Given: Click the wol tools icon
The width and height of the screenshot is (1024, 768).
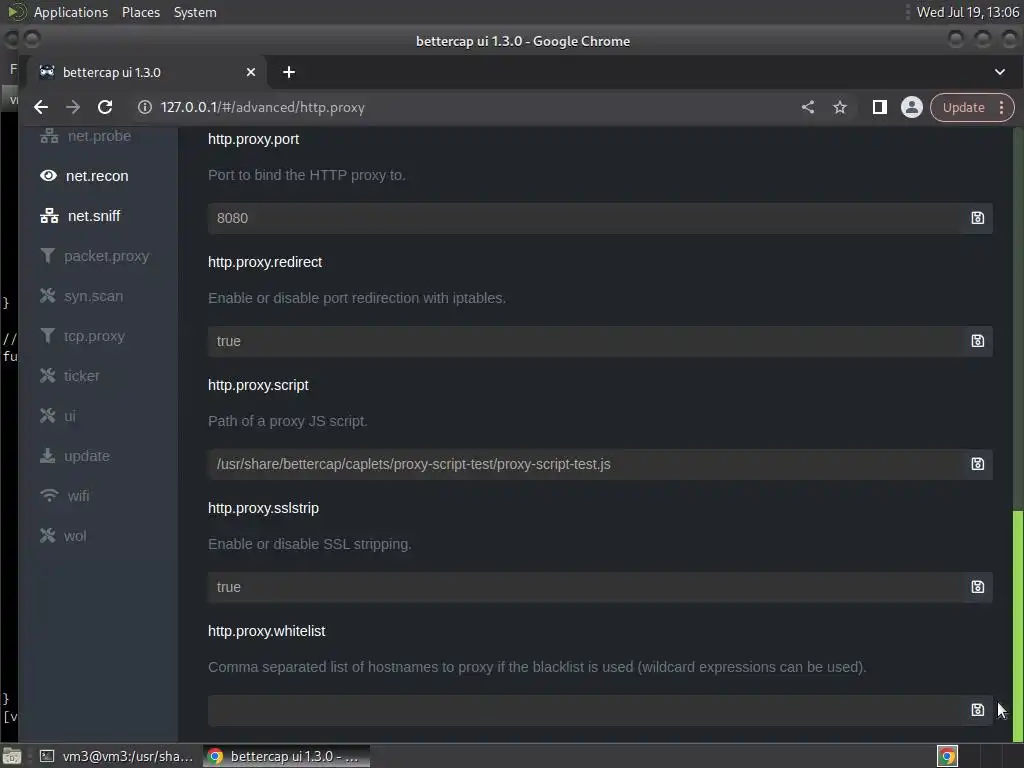Looking at the screenshot, I should [x=48, y=536].
